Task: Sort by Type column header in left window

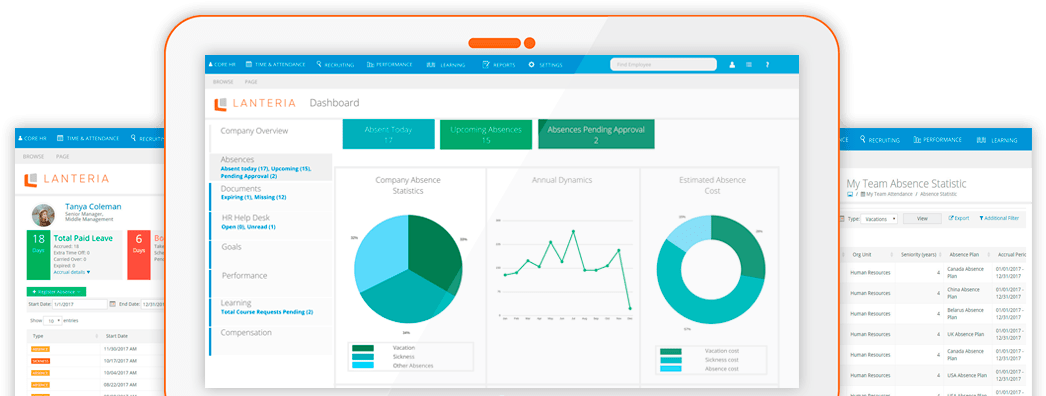Action: 37,336
